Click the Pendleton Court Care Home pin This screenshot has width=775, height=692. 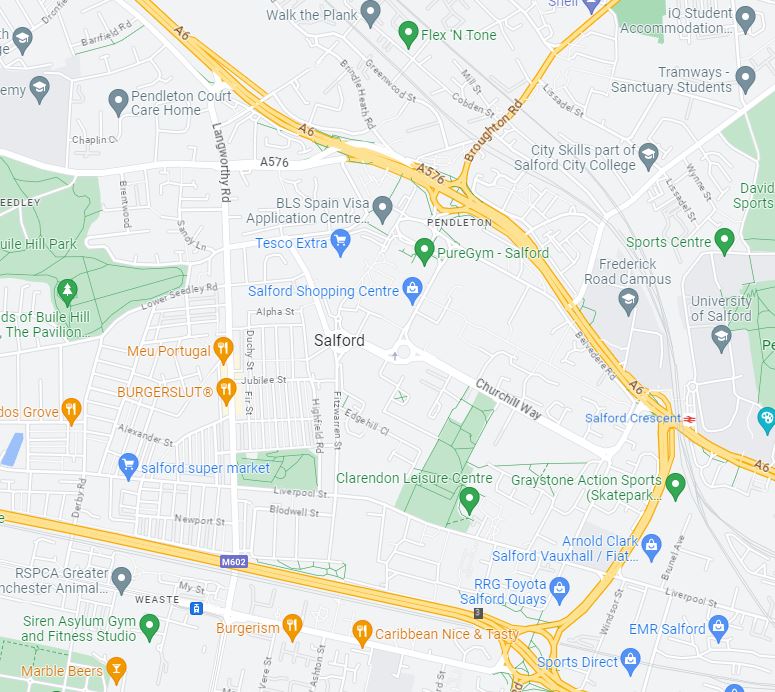[x=118, y=102]
